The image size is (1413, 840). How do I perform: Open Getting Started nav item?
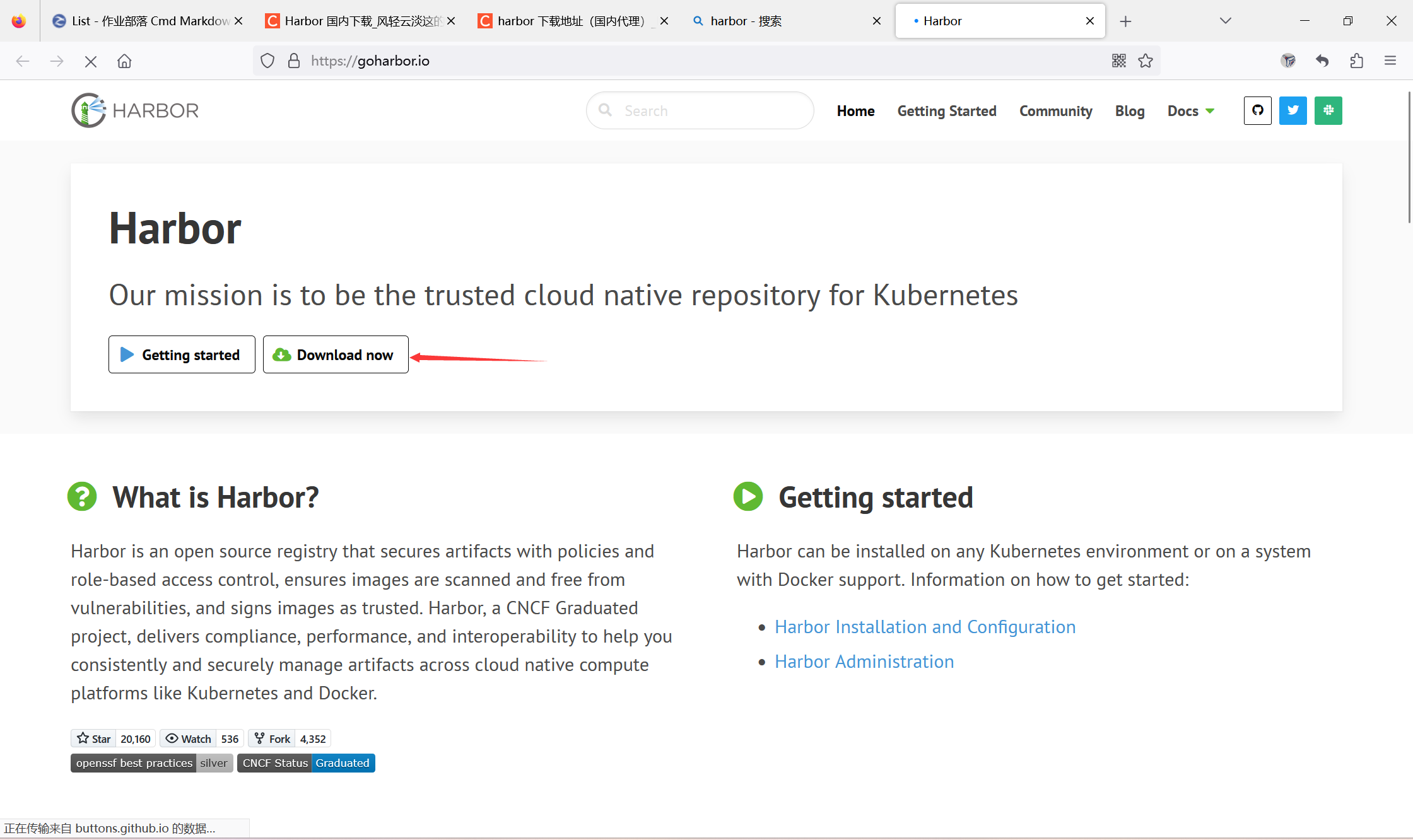(x=947, y=111)
